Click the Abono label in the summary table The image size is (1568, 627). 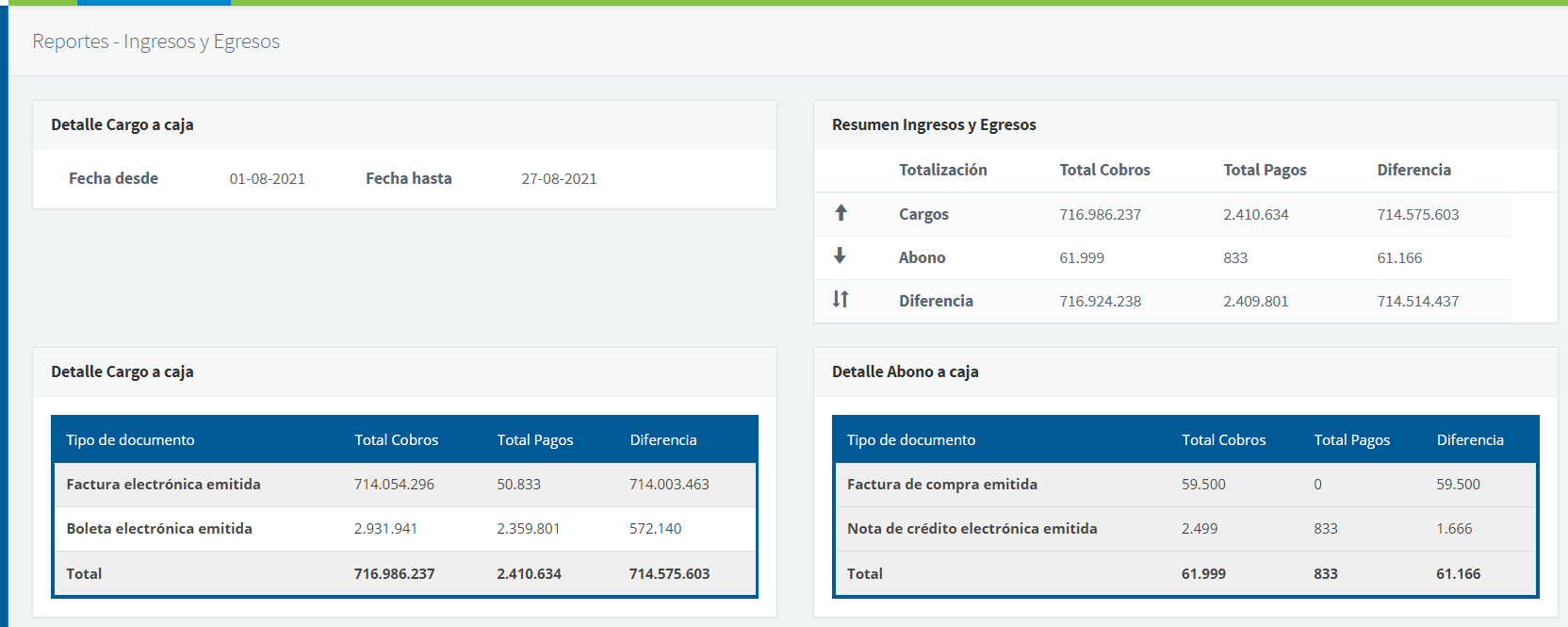point(922,258)
